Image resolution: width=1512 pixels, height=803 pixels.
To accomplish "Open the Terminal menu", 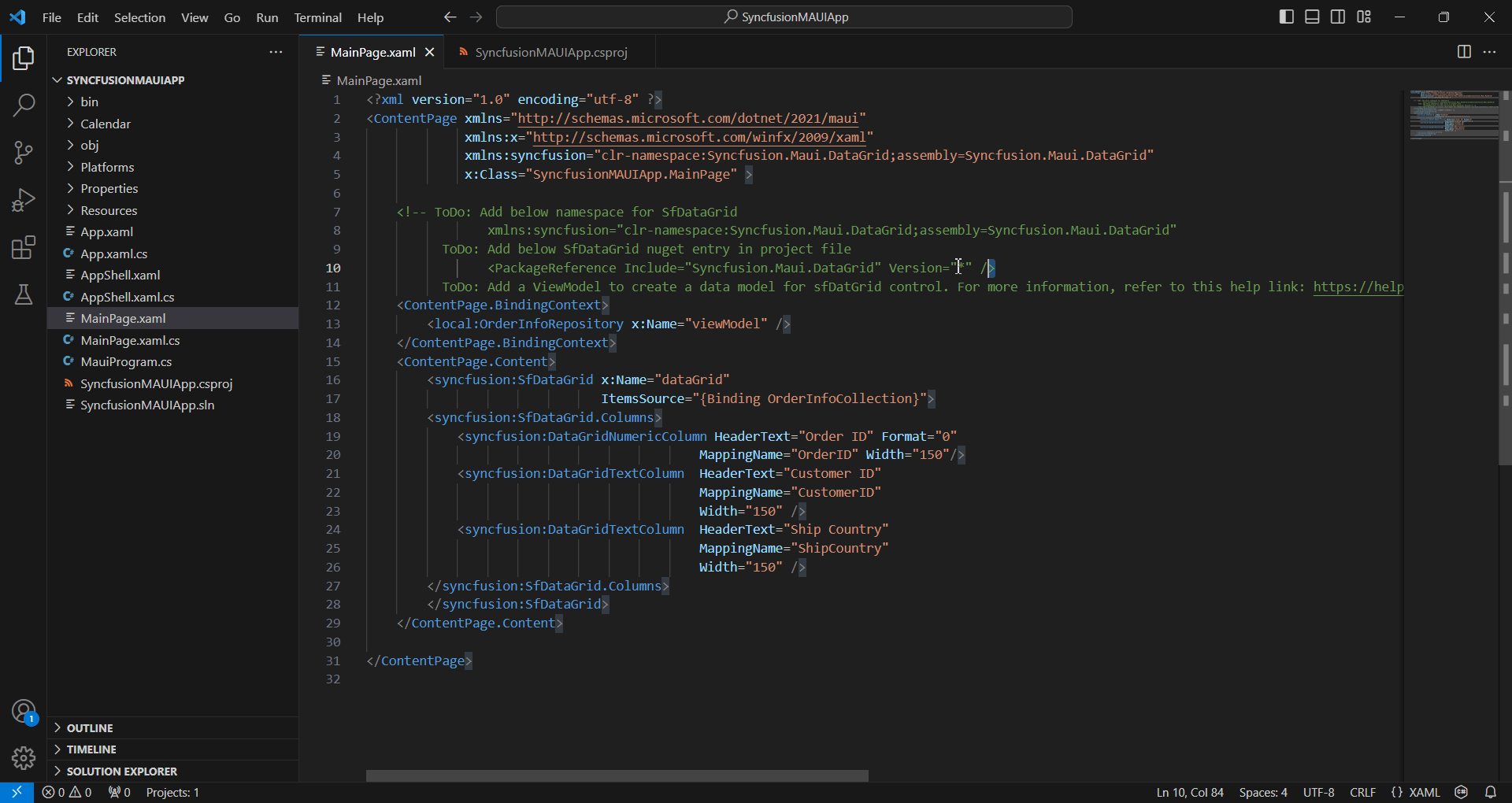I will click(x=317, y=17).
